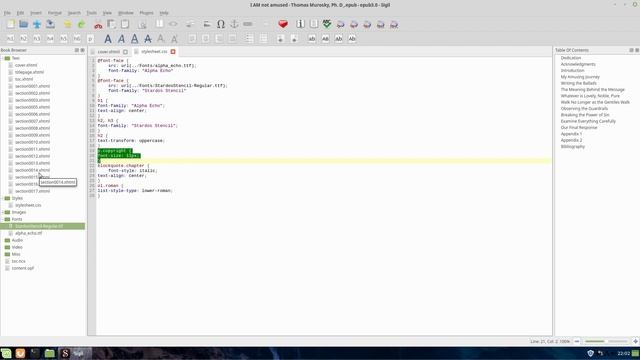This screenshot has width=640, height=360.
Task: Open the Search menu
Action: pos(74,13)
